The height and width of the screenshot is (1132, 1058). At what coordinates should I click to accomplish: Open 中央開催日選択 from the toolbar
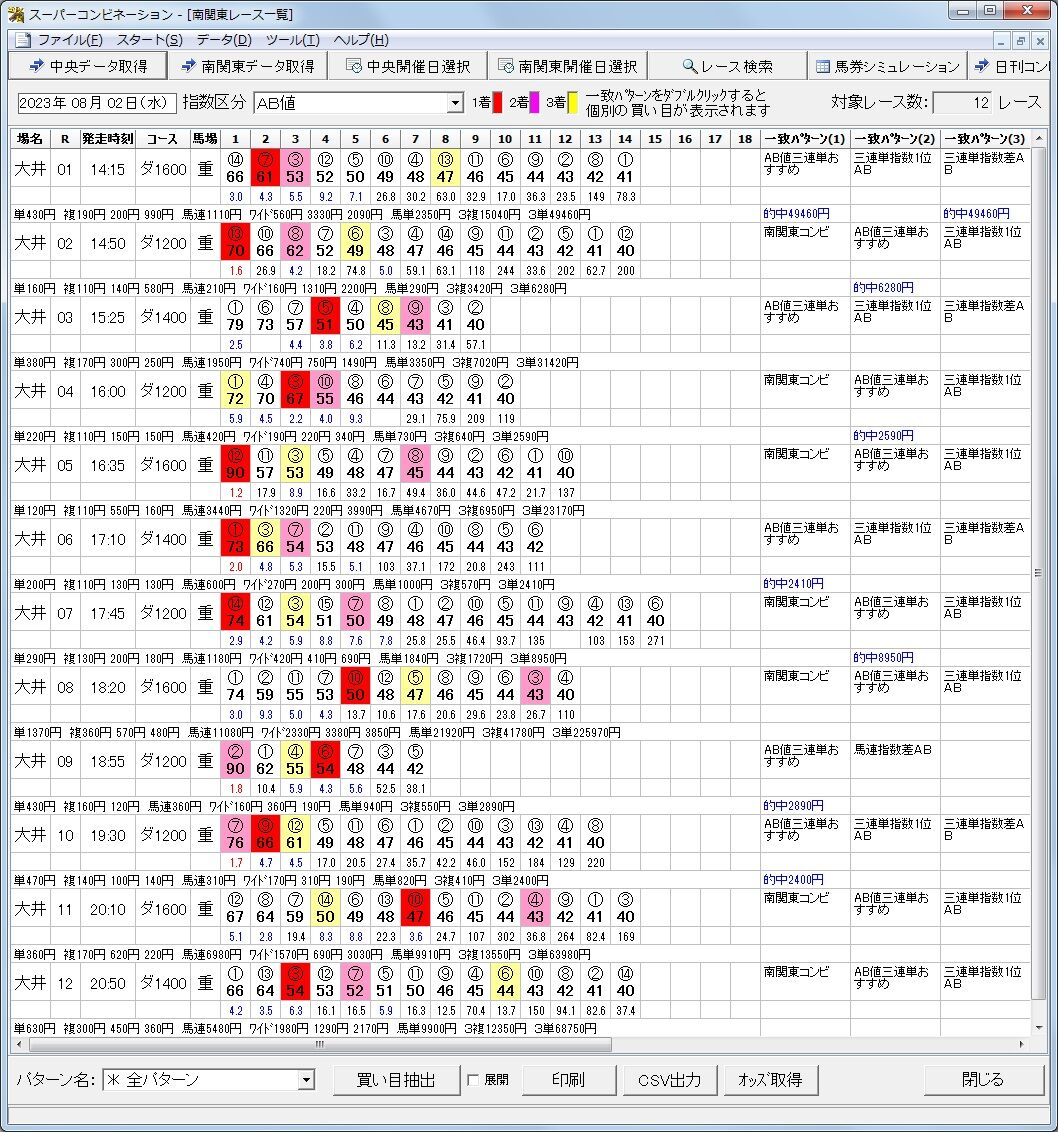pyautogui.click(x=407, y=66)
